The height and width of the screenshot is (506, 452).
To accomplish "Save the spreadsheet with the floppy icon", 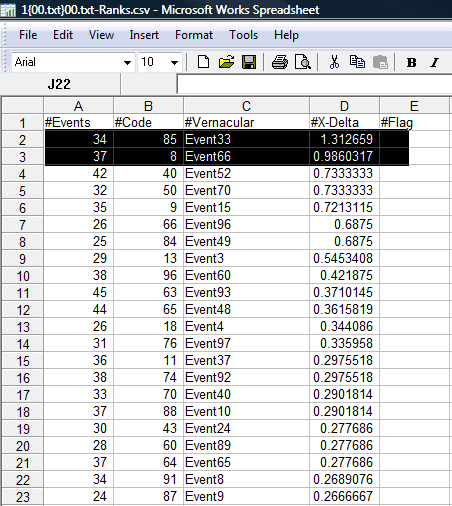I will (249, 62).
